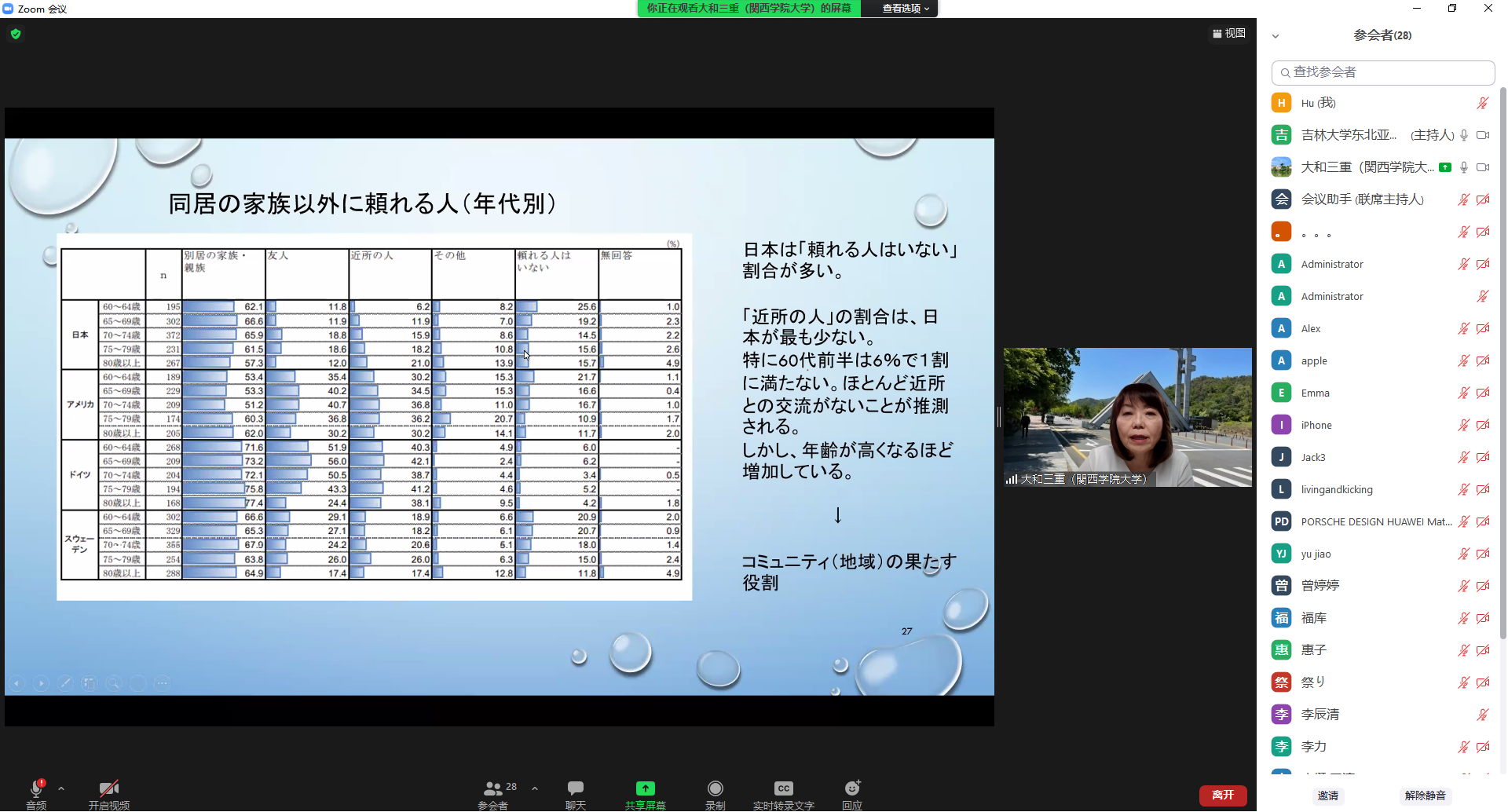Open live transcript (实时转录文字) CC icon
The height and width of the screenshot is (812, 1508).
click(783, 788)
